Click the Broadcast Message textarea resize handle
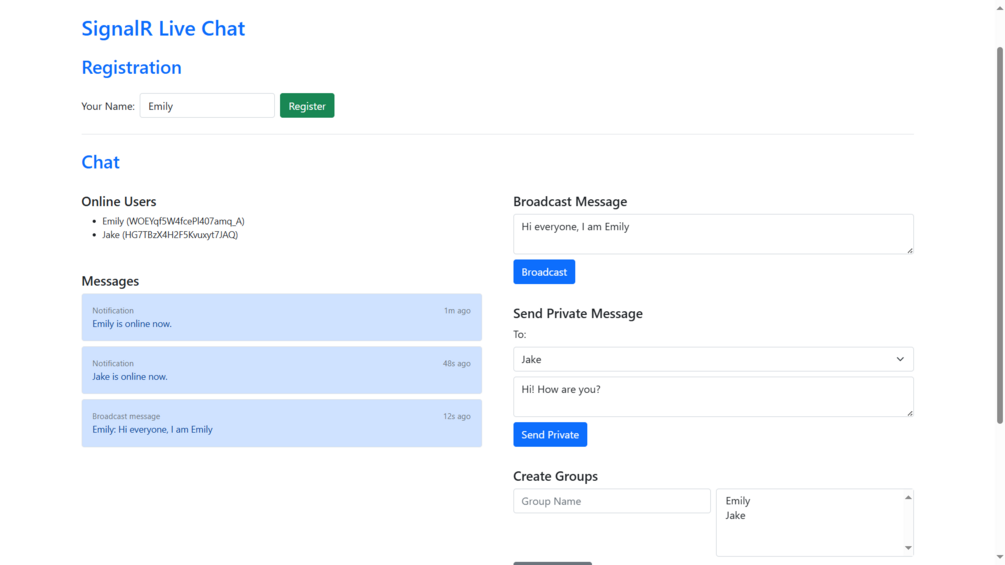This screenshot has height=565, width=1005. pos(909,250)
